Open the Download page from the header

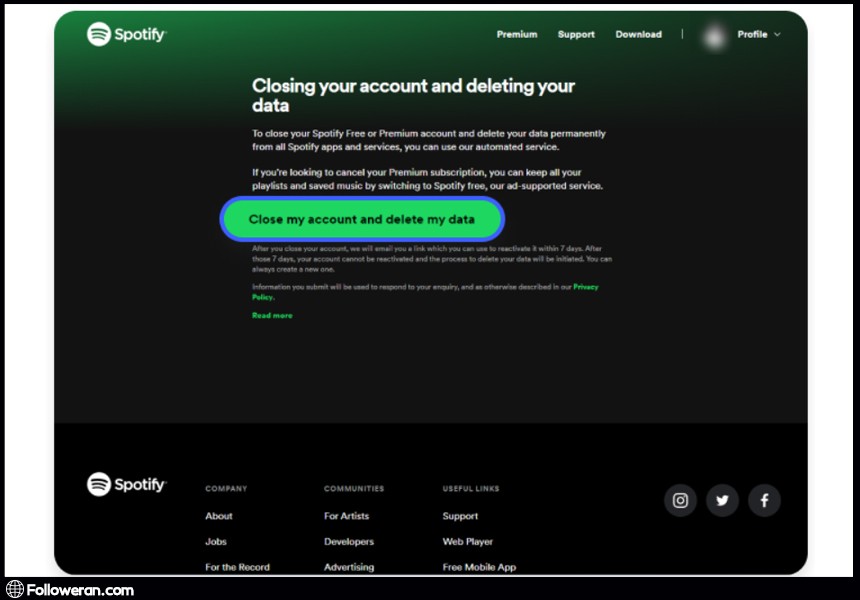pos(638,35)
